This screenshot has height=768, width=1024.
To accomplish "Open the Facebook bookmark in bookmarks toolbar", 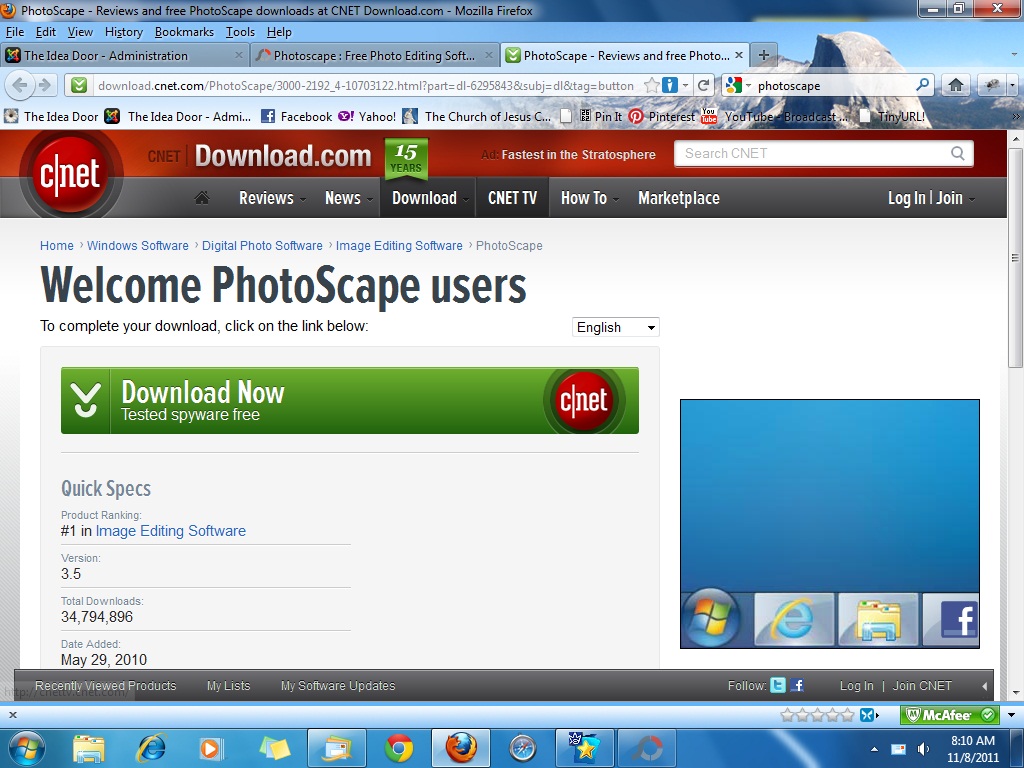I will (297, 116).
